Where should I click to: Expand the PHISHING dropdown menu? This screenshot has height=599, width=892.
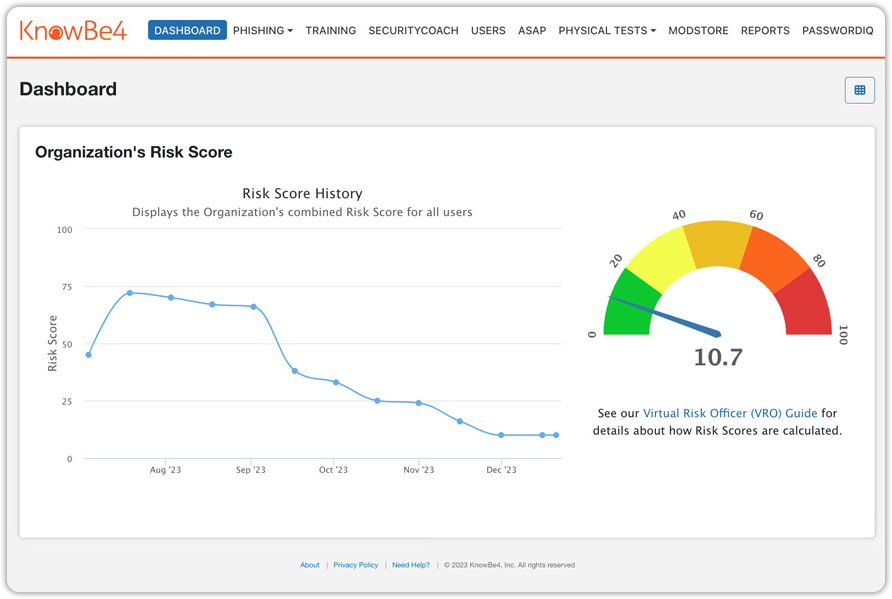click(x=263, y=31)
